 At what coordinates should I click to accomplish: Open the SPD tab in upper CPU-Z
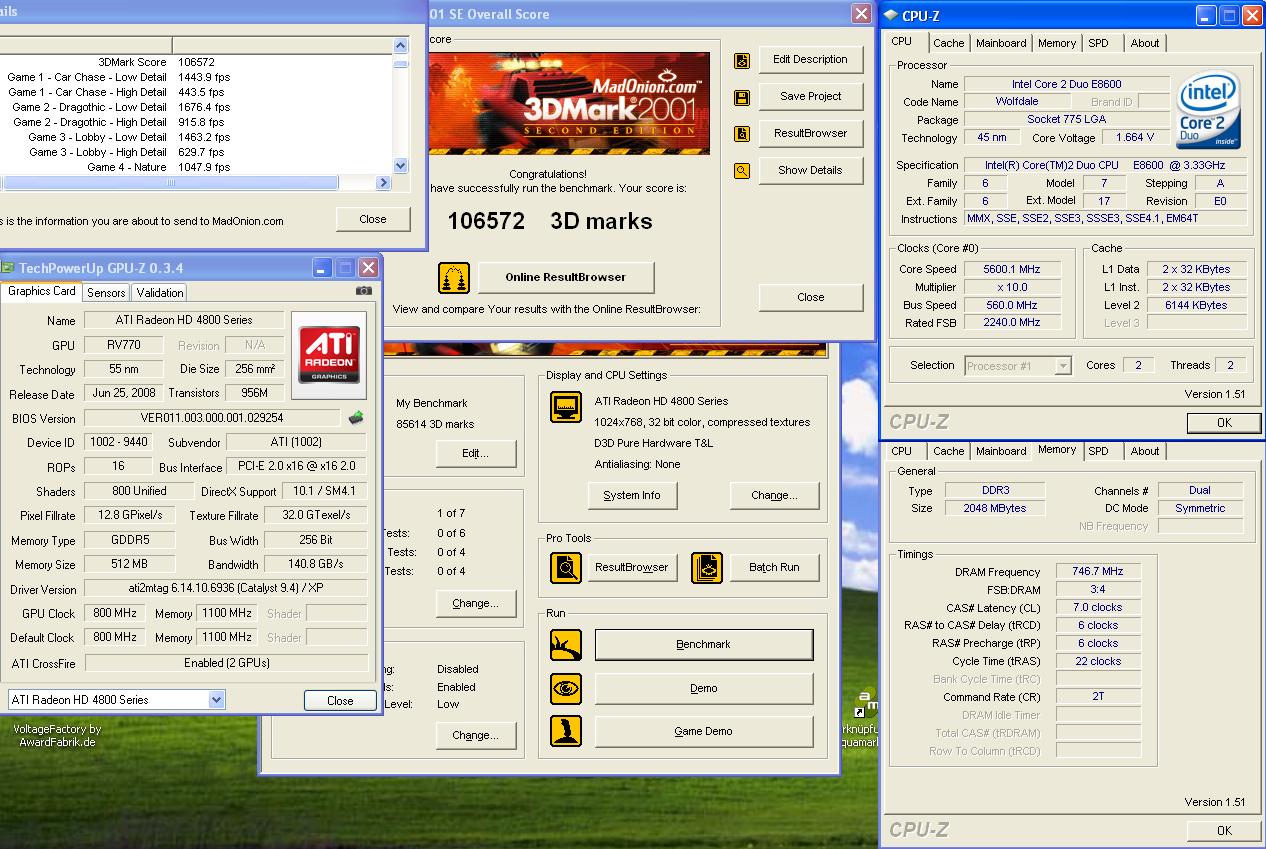[1098, 43]
